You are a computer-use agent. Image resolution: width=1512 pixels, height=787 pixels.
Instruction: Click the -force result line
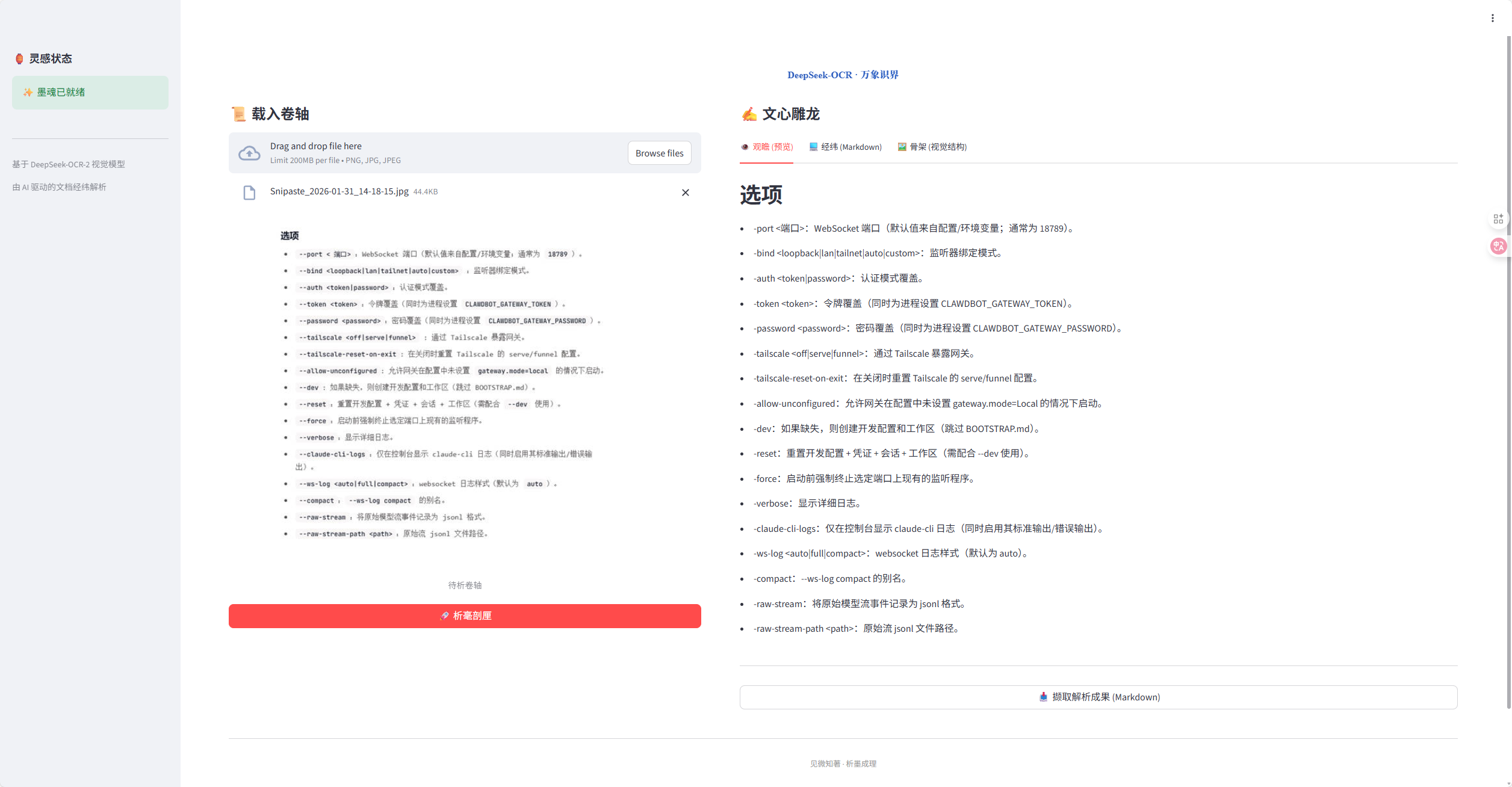point(866,479)
